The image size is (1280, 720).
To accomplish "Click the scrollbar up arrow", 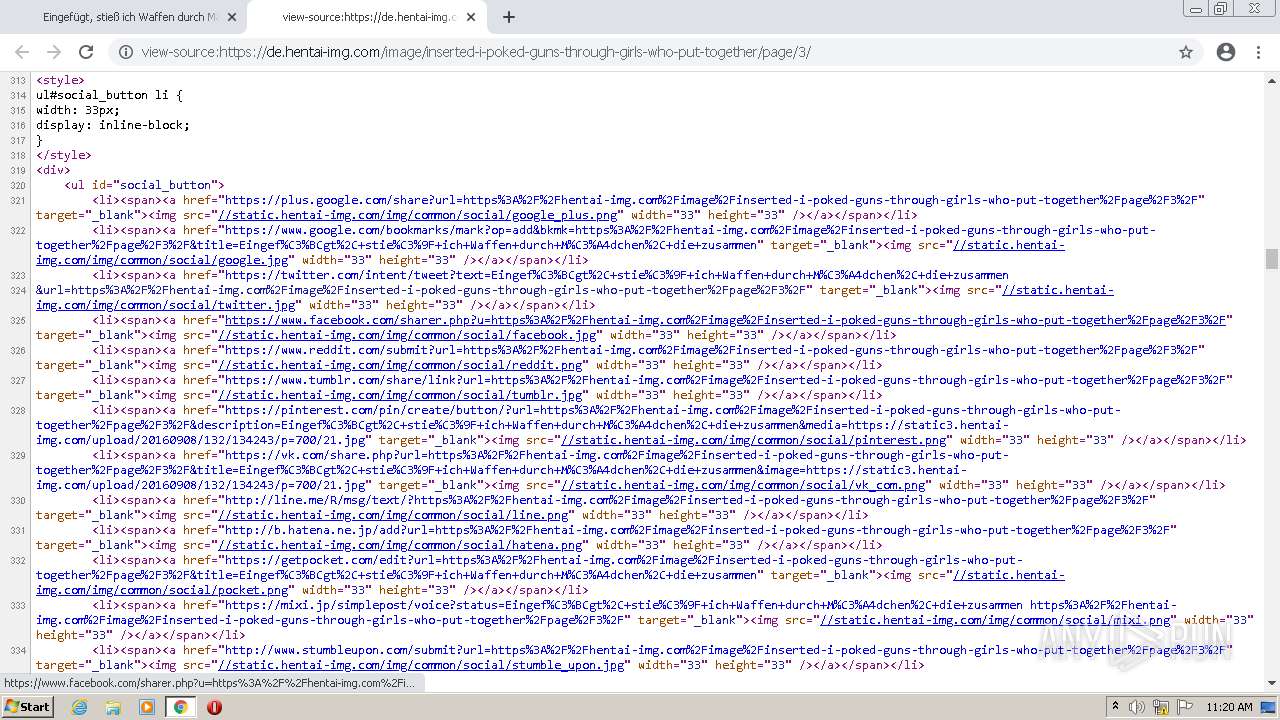I will click(x=1272, y=79).
